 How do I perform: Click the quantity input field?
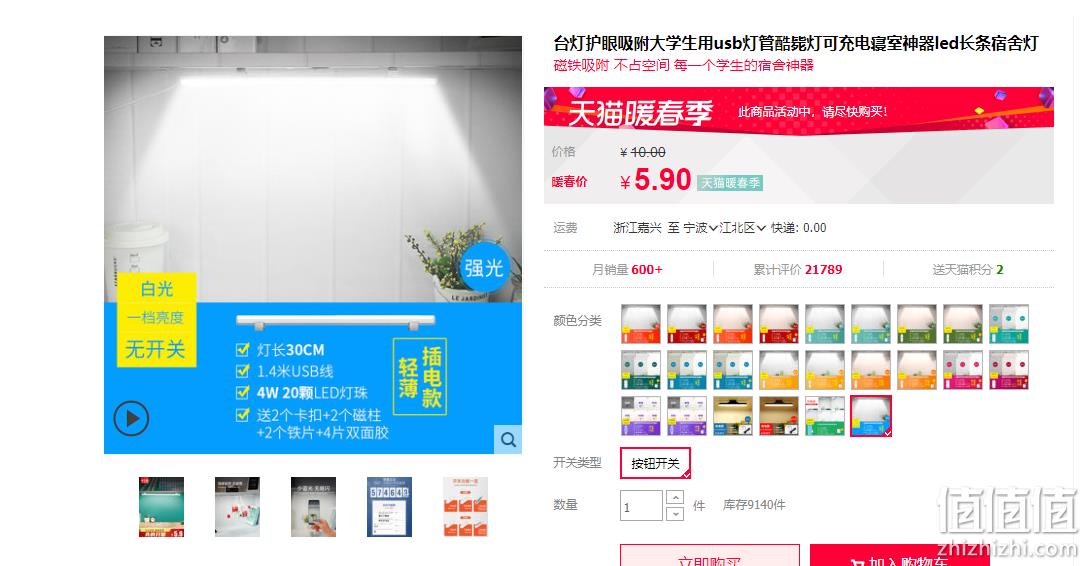click(641, 506)
